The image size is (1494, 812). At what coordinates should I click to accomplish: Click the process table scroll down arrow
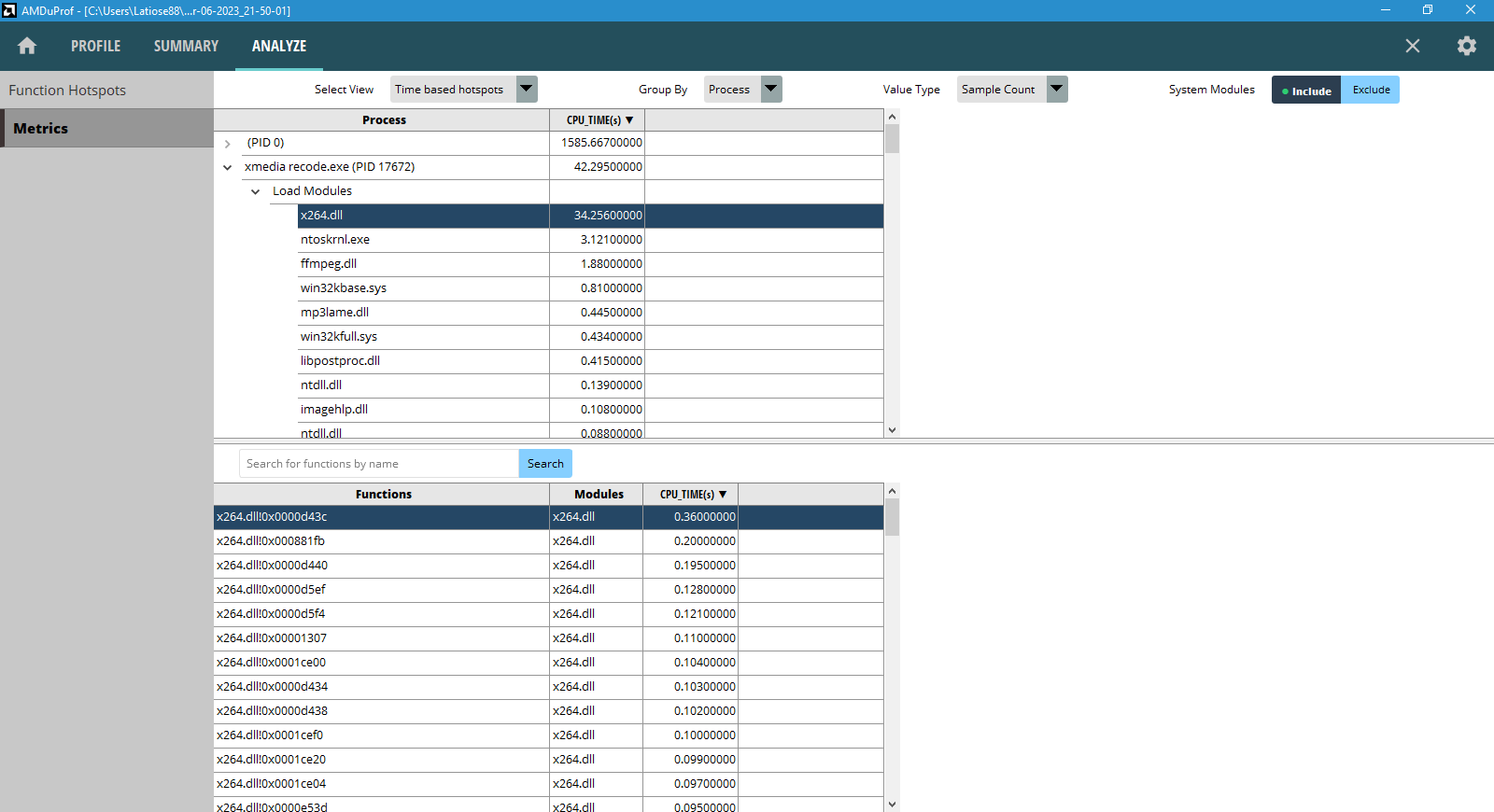click(x=892, y=430)
